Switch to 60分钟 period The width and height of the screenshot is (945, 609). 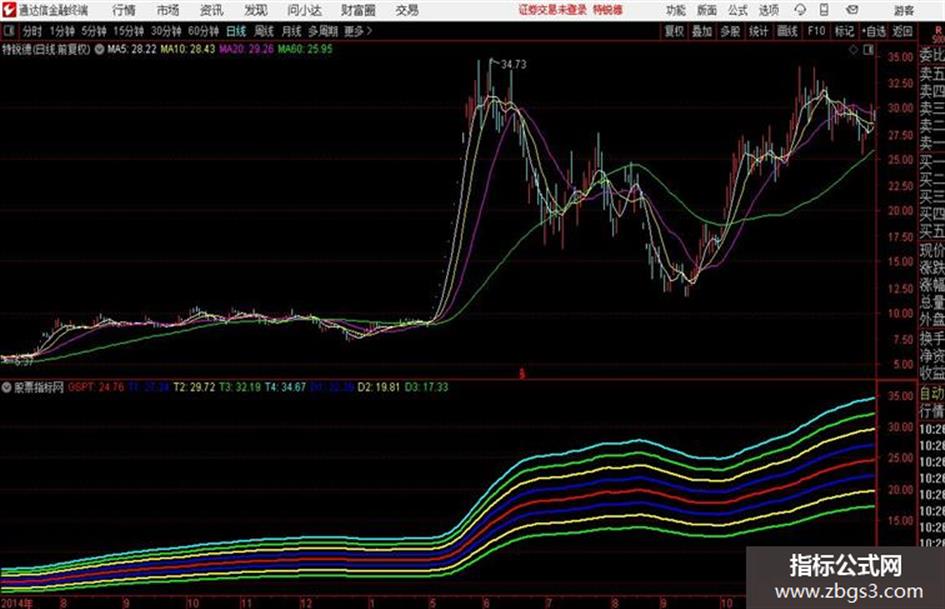point(203,31)
